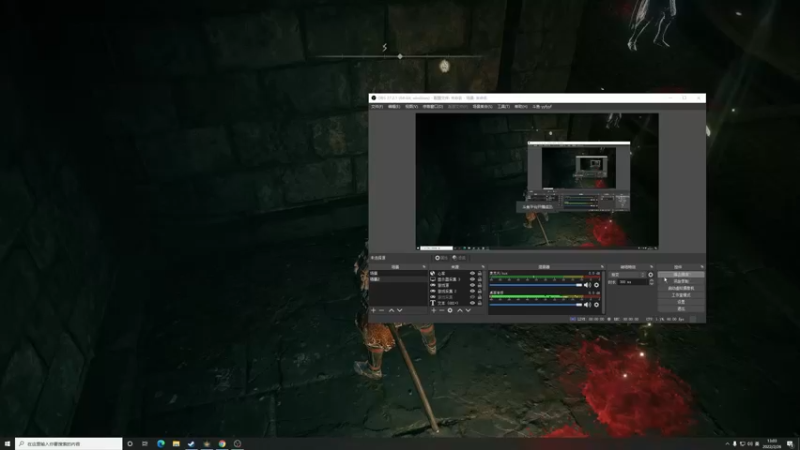800x450 pixels.
Task: Open Settings from the Controls panel
Action: [681, 302]
